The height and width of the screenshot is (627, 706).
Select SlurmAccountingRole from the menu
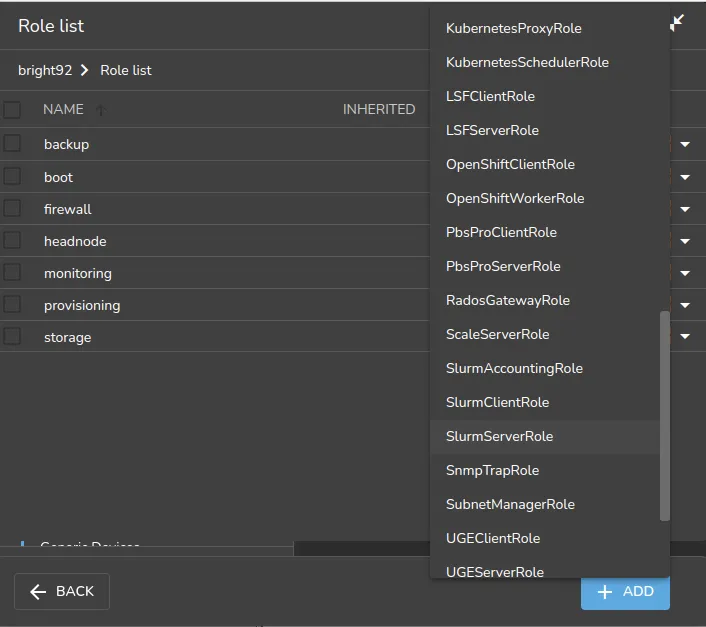pos(545,368)
